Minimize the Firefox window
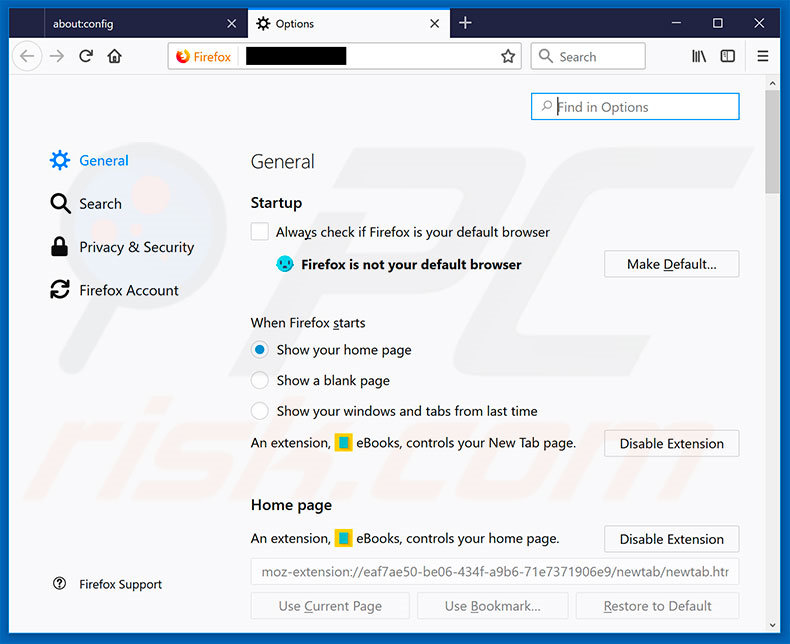This screenshot has width=790, height=644. pos(676,23)
